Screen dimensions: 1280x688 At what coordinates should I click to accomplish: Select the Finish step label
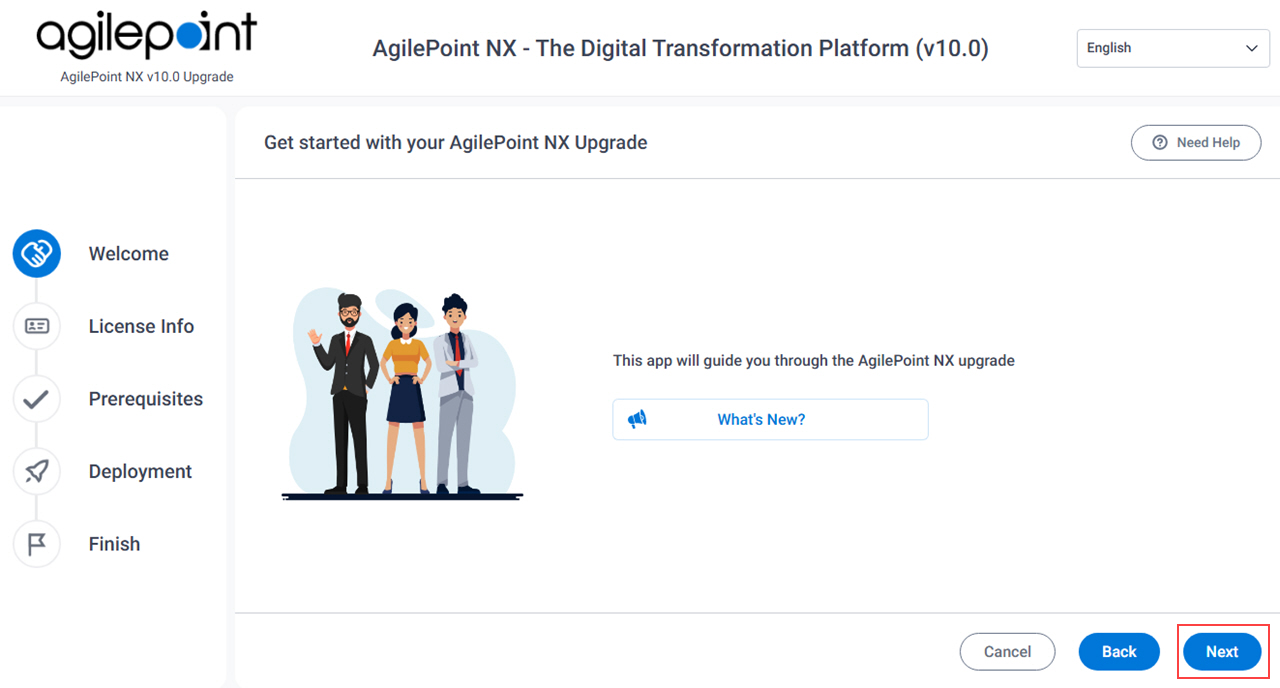pos(114,544)
